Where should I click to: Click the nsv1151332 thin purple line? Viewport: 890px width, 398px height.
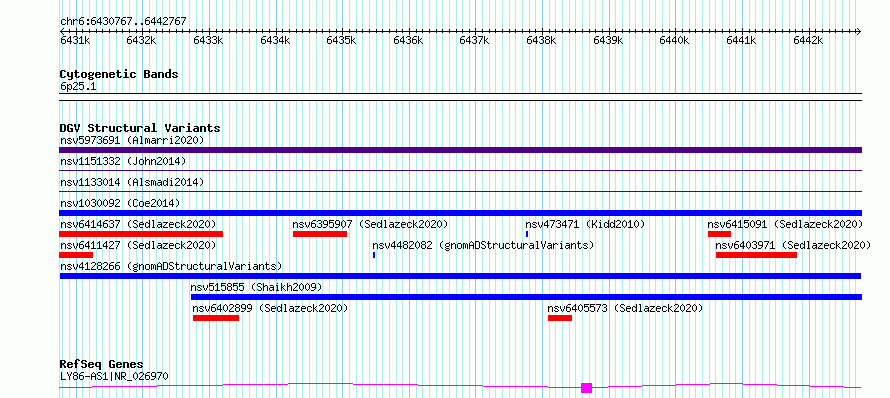(x=460, y=170)
